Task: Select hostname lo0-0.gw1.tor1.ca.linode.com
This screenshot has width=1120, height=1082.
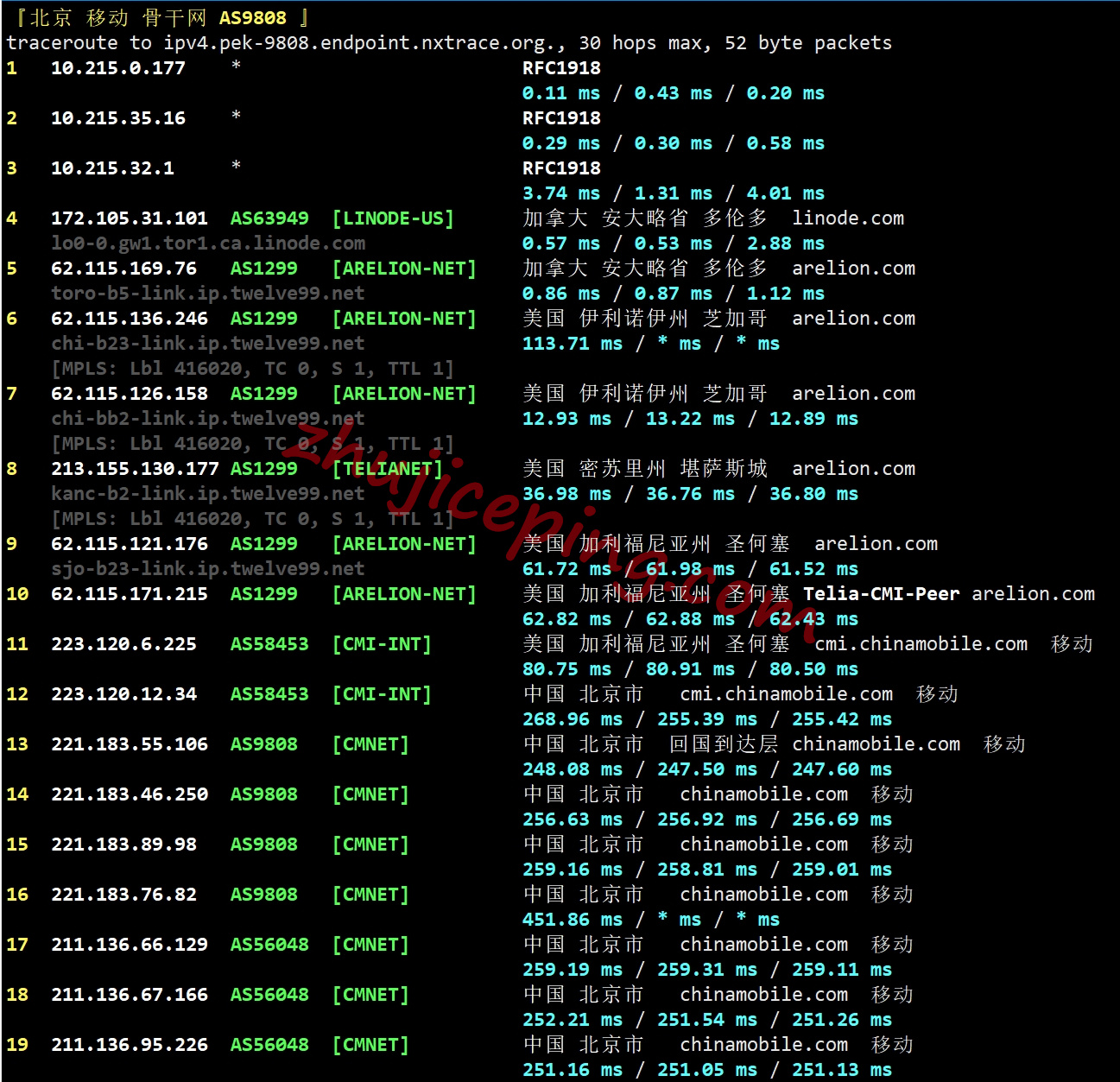Action: coord(208,244)
